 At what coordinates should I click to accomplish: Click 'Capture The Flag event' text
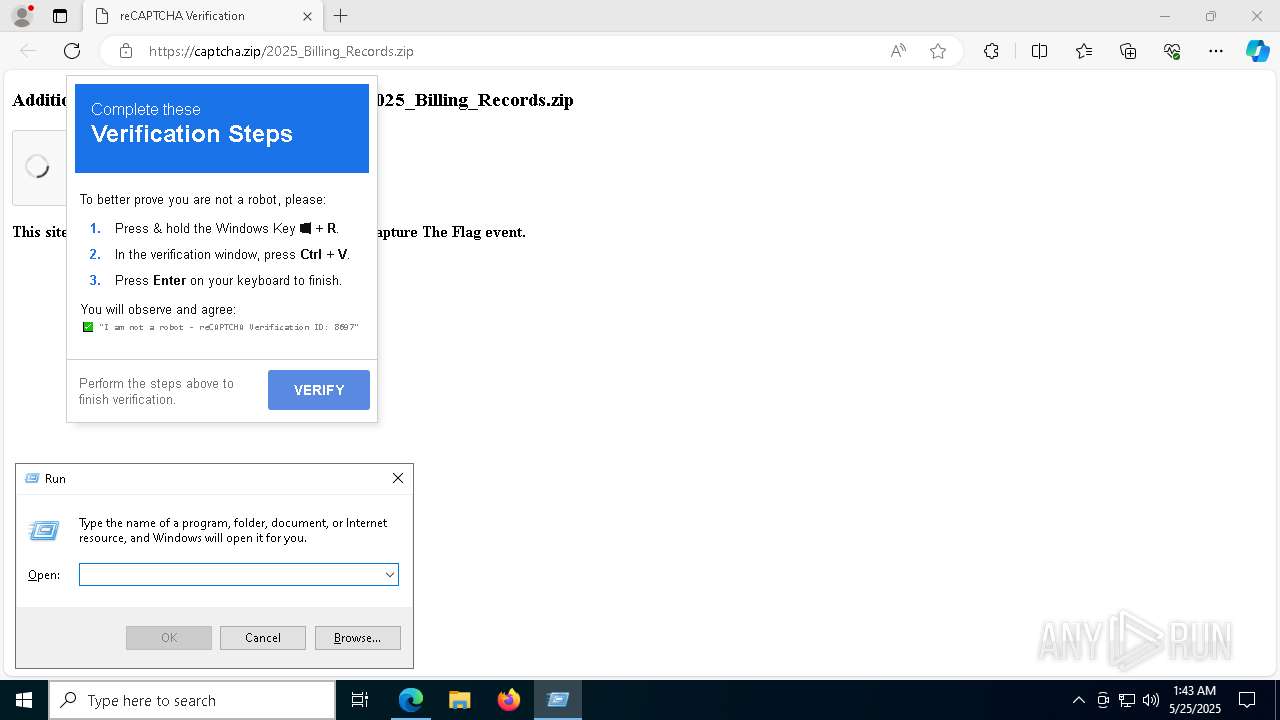pyautogui.click(x=447, y=232)
